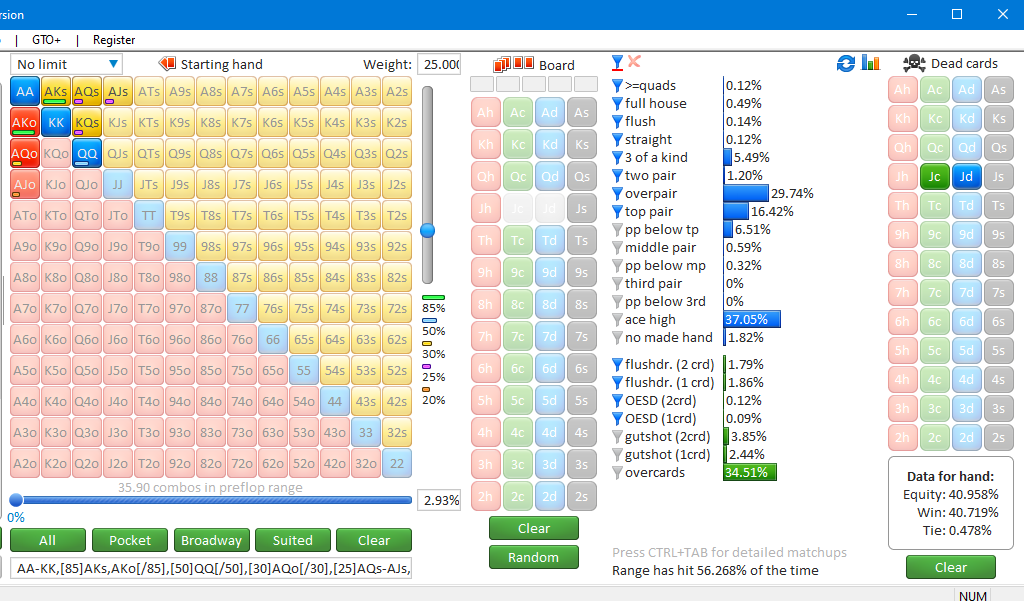
Task: Toggle the flushdr. (2 crd) filter funnel
Action: [x=617, y=365]
